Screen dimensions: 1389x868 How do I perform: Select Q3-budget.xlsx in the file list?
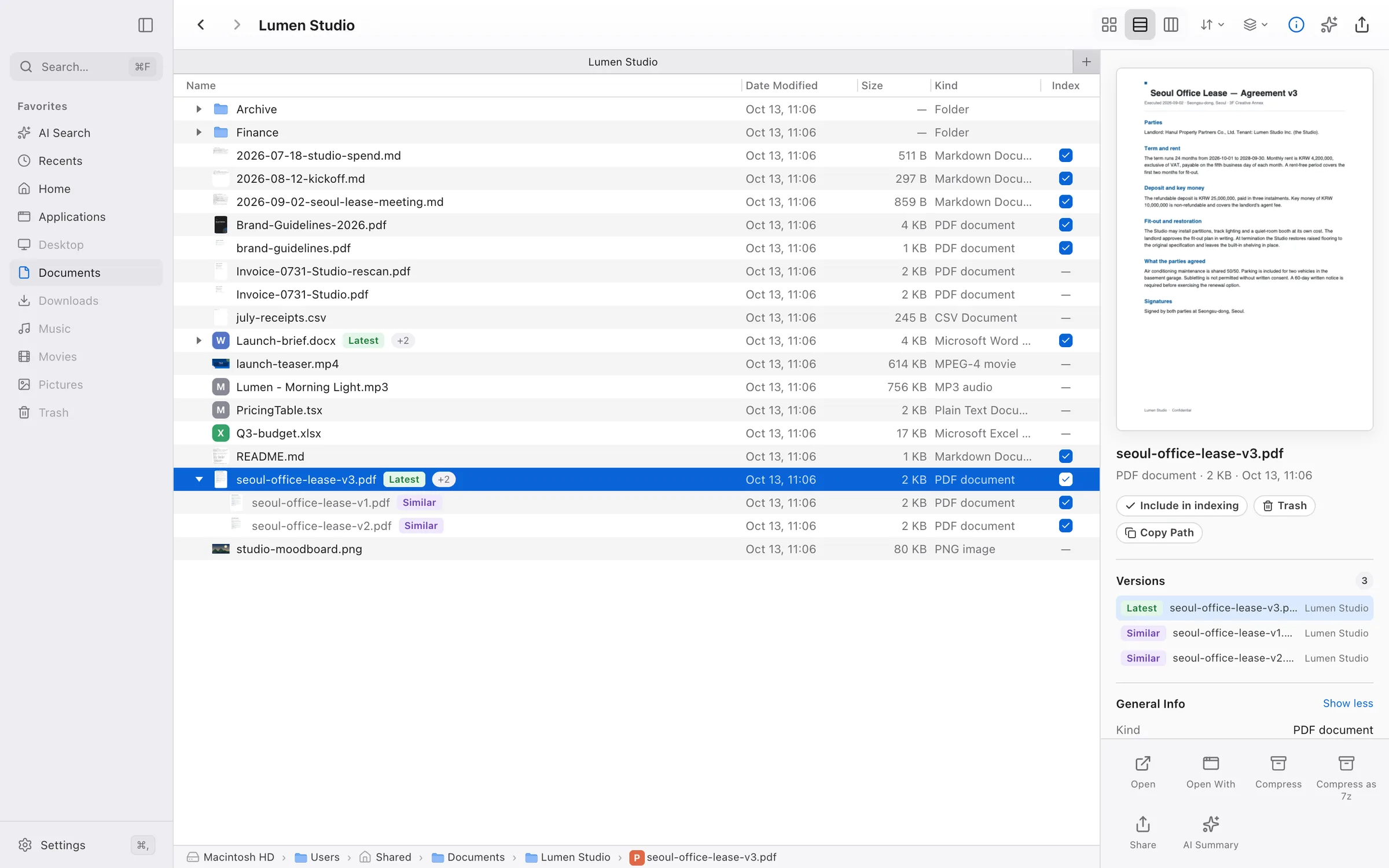[636, 433]
